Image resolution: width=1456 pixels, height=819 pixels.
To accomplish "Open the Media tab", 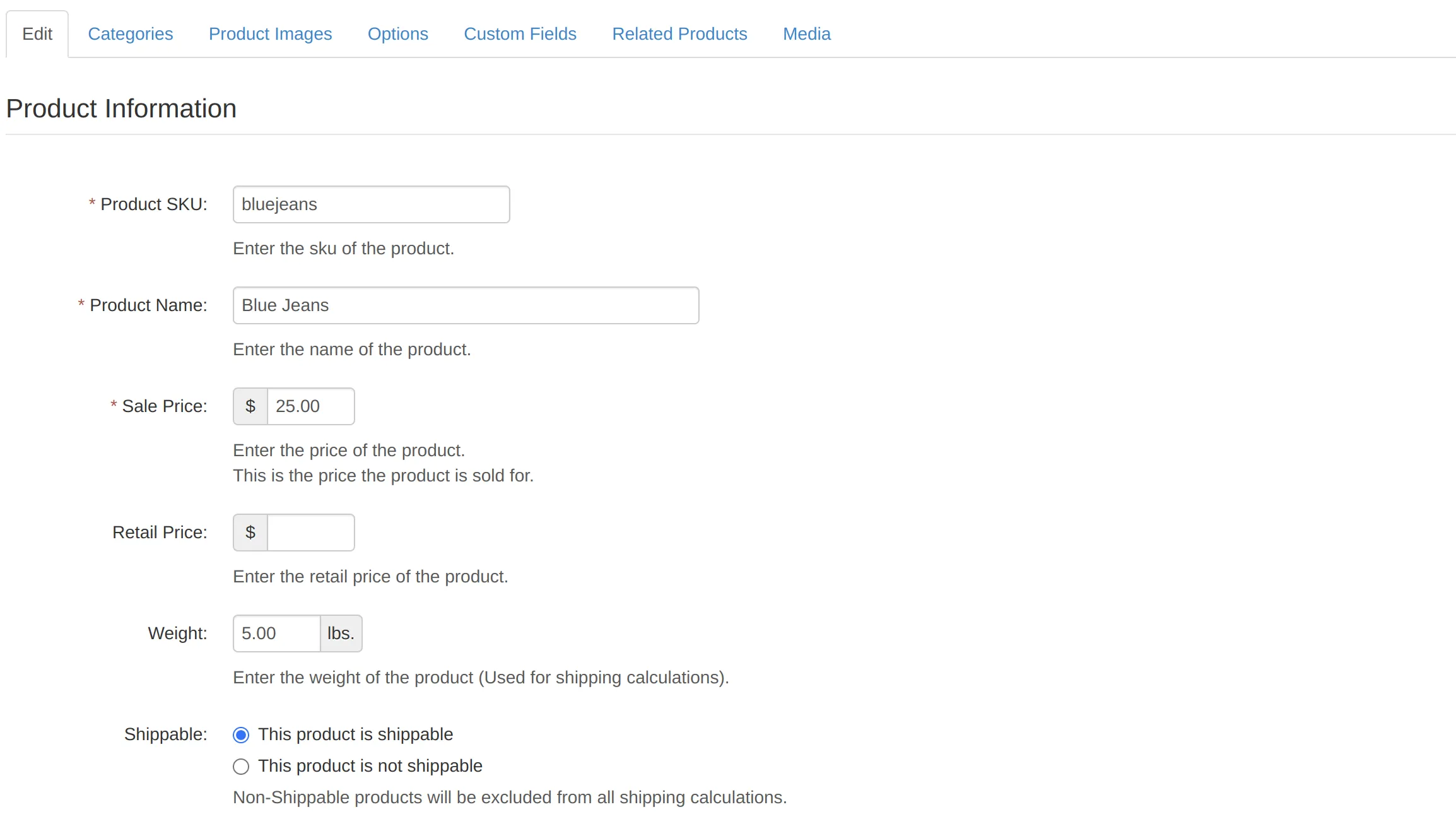I will point(806,33).
